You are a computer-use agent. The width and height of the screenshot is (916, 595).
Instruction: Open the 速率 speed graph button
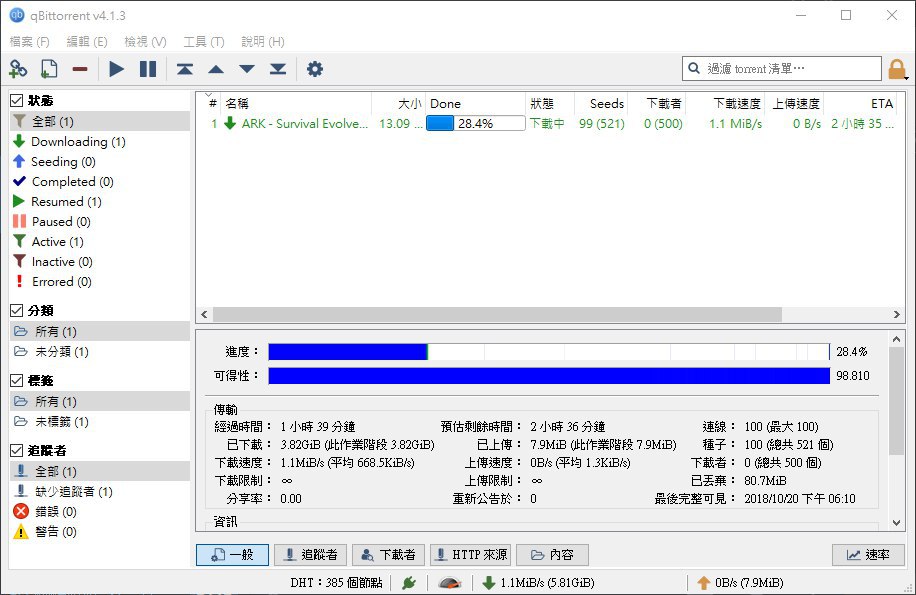click(868, 555)
